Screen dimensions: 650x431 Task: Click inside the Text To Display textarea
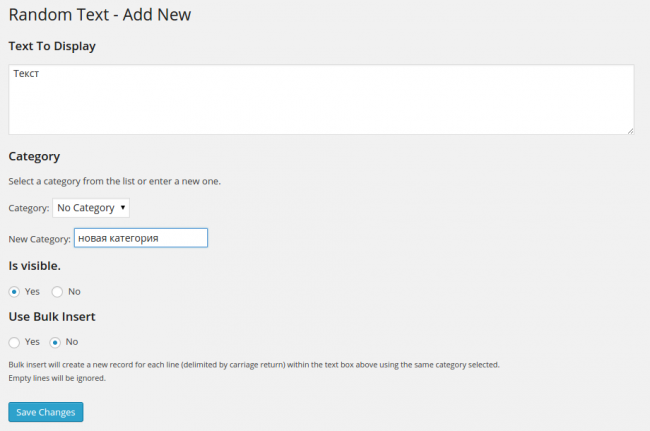pyautogui.click(x=320, y=100)
